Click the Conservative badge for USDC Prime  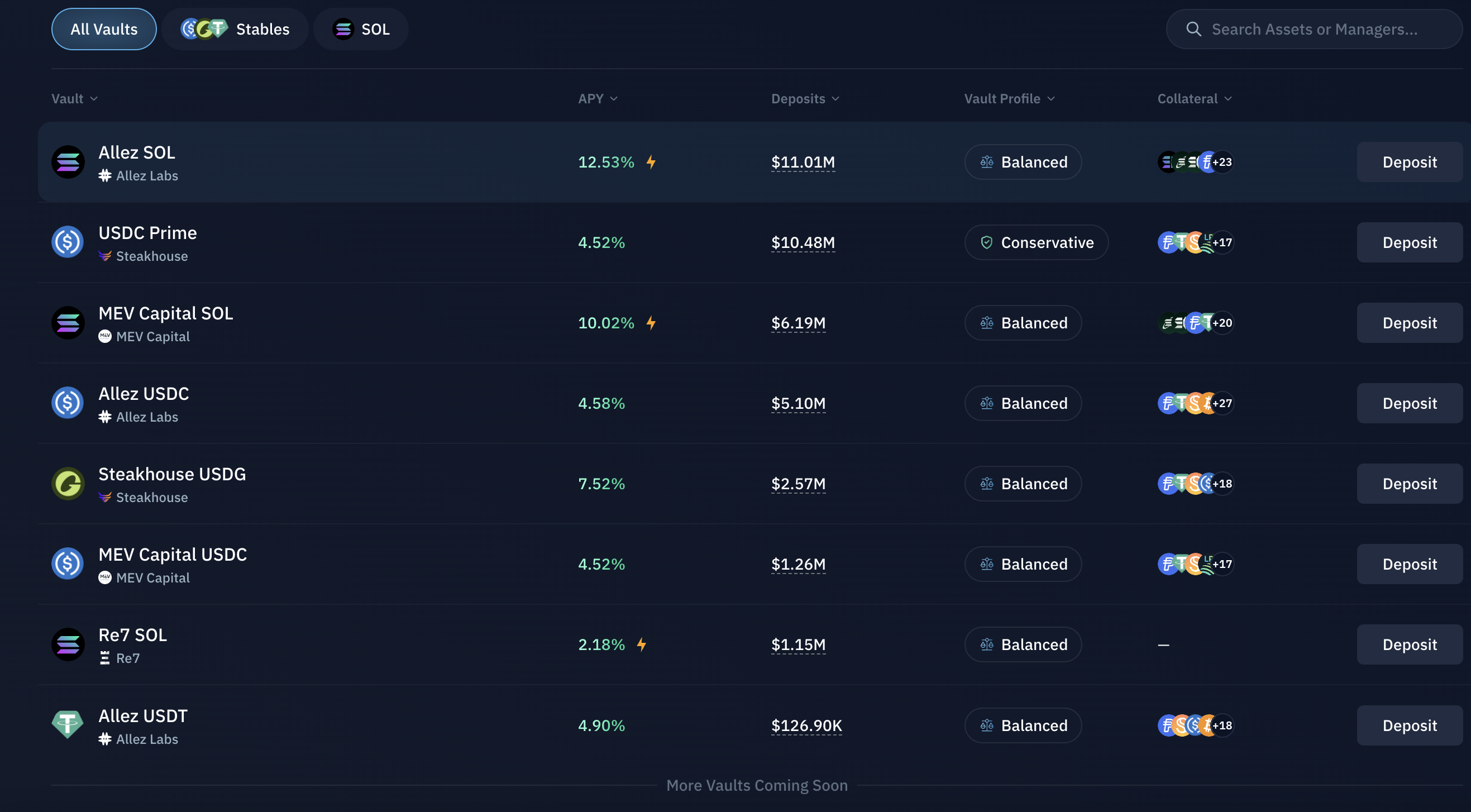1036,243
